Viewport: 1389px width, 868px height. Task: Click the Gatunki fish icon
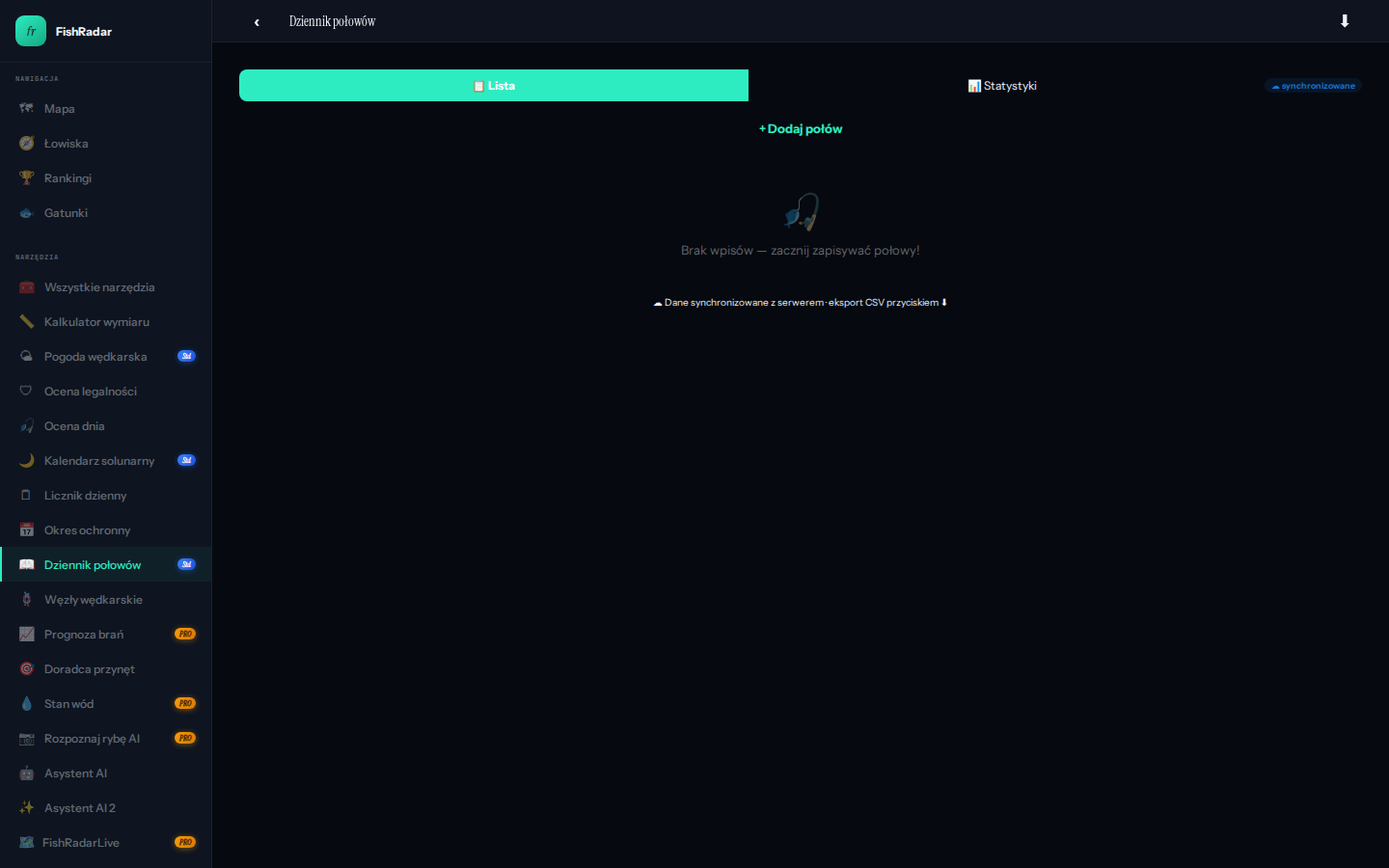[x=27, y=213]
